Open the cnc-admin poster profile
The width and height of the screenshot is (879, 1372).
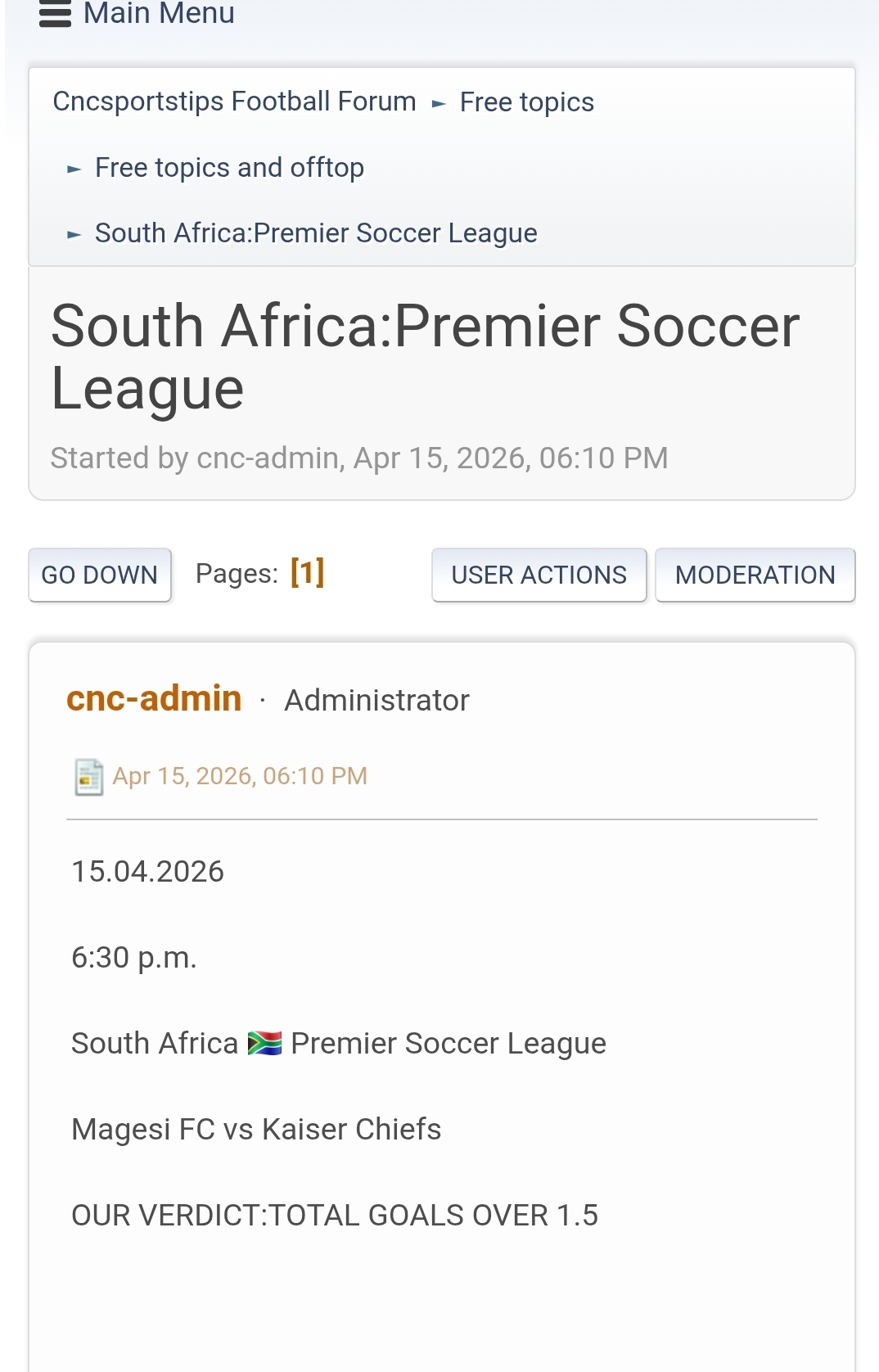coord(154,698)
